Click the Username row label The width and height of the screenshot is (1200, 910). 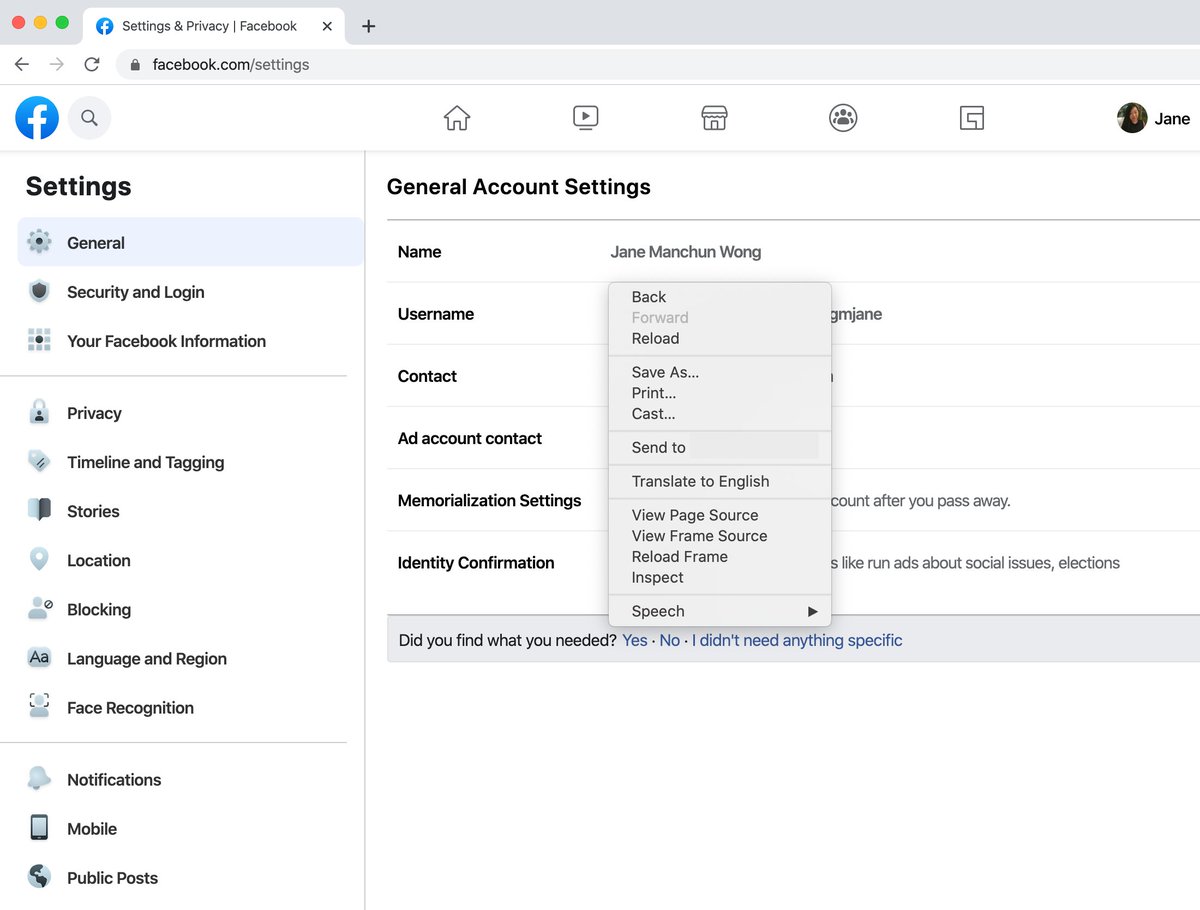tap(436, 314)
